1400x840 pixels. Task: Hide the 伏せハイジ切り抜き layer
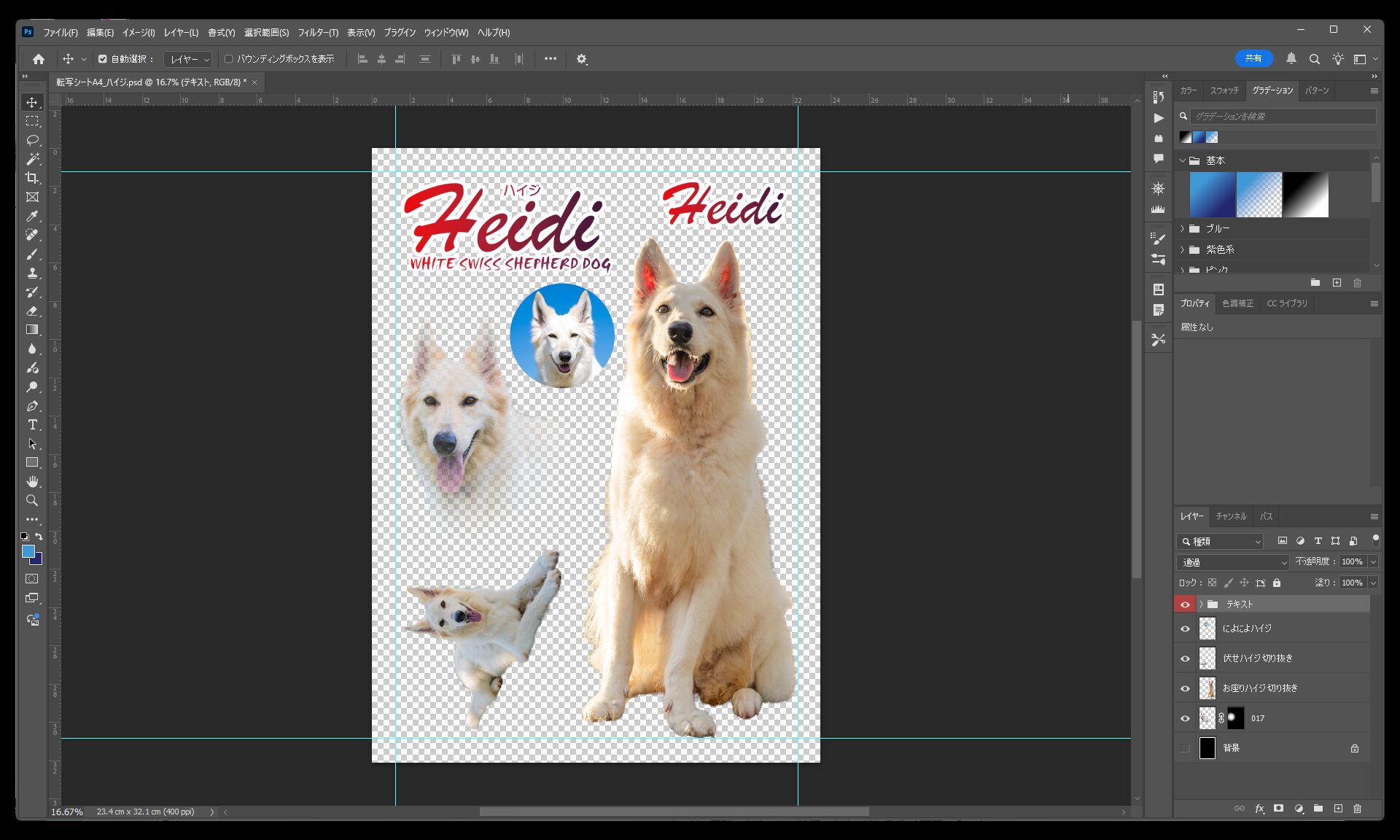click(x=1185, y=658)
